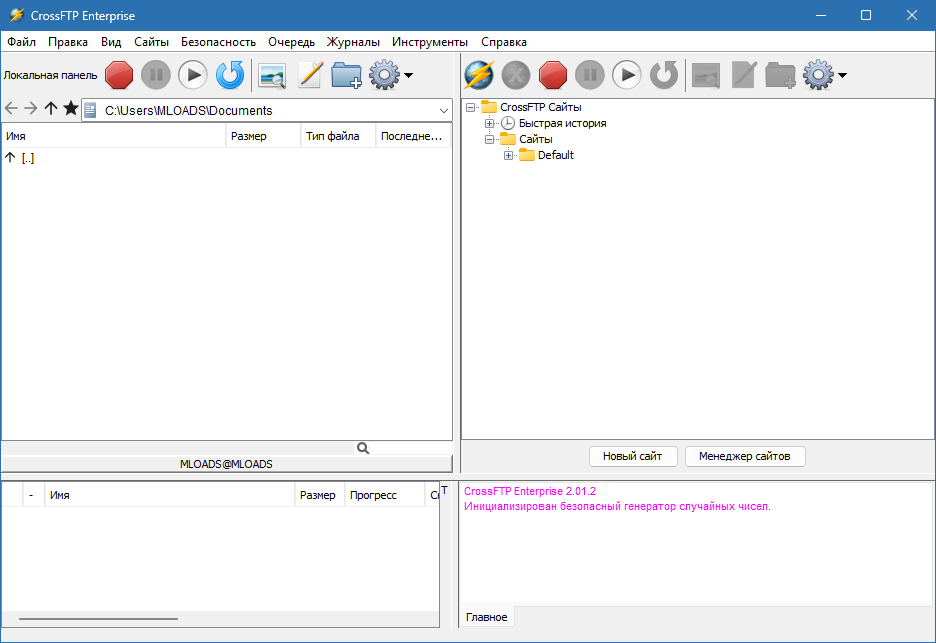Collapse the CrossFTP Сайты root node

pyautogui.click(x=470, y=107)
